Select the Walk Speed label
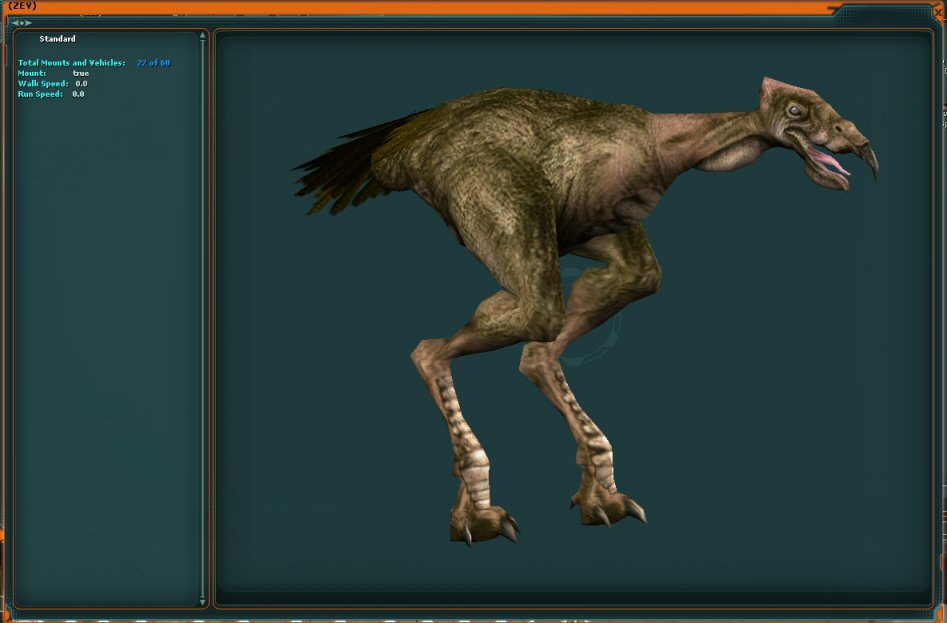 [x=43, y=83]
